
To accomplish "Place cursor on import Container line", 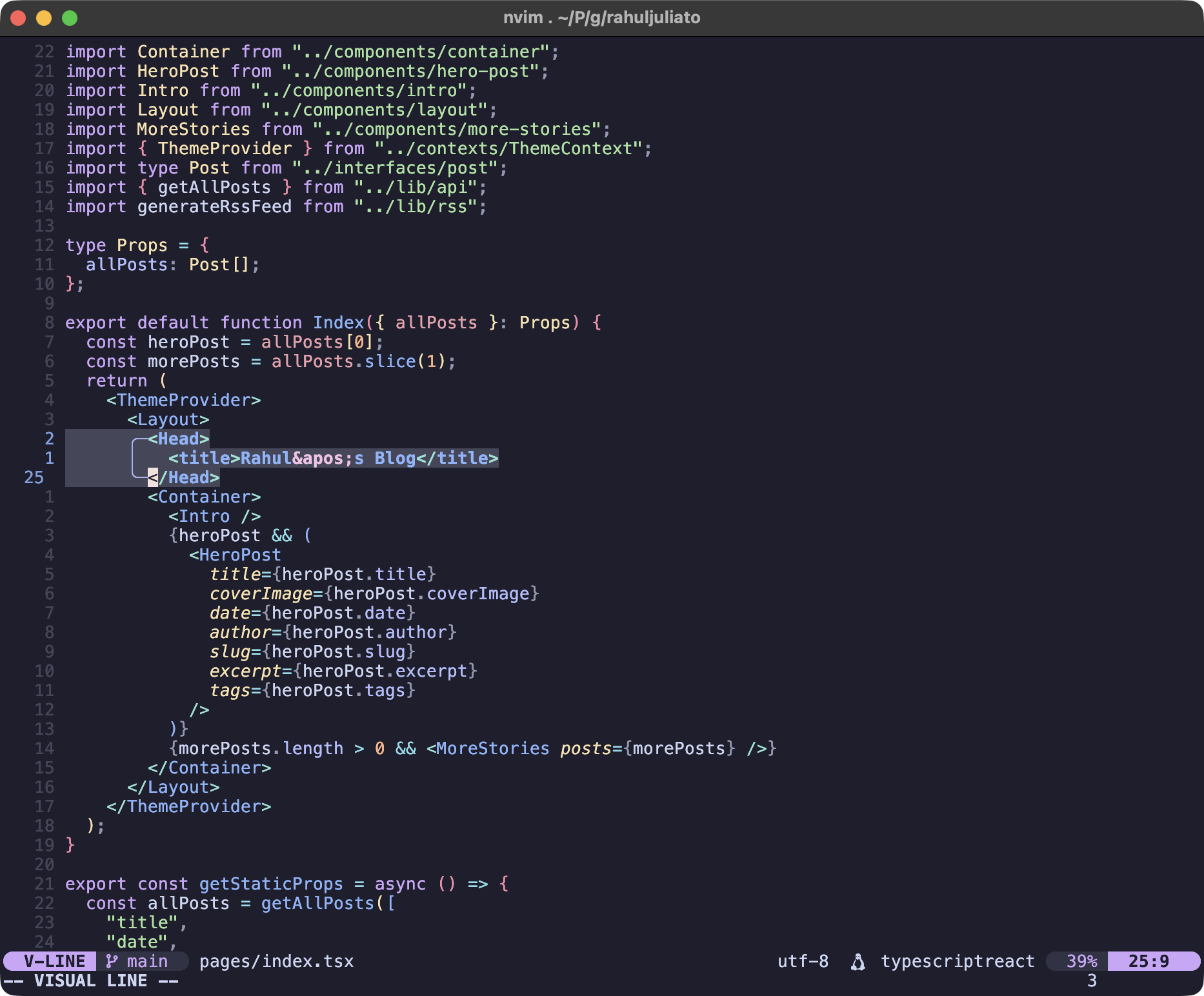I will point(312,52).
